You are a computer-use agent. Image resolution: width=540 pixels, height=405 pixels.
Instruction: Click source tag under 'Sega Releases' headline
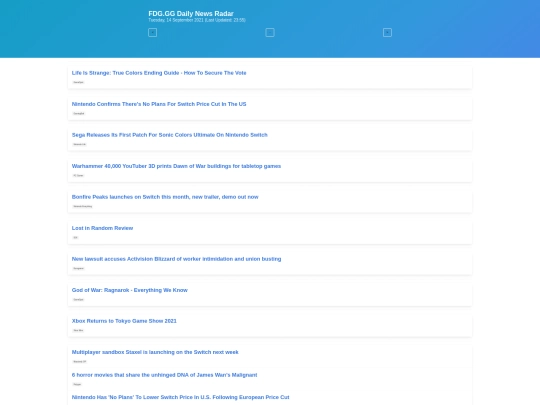(80, 144)
